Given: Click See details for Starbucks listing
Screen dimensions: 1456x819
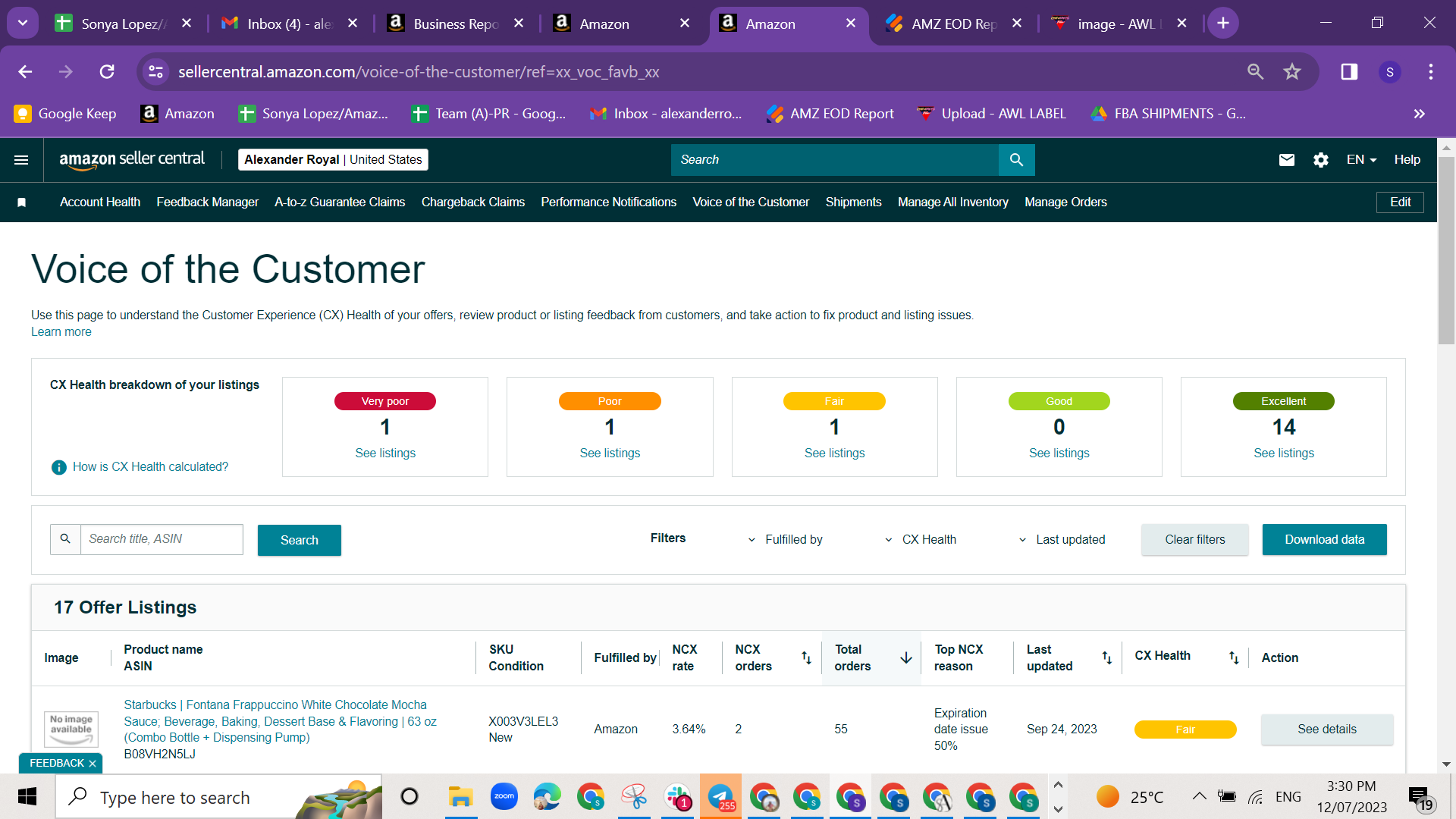Looking at the screenshot, I should [1327, 730].
